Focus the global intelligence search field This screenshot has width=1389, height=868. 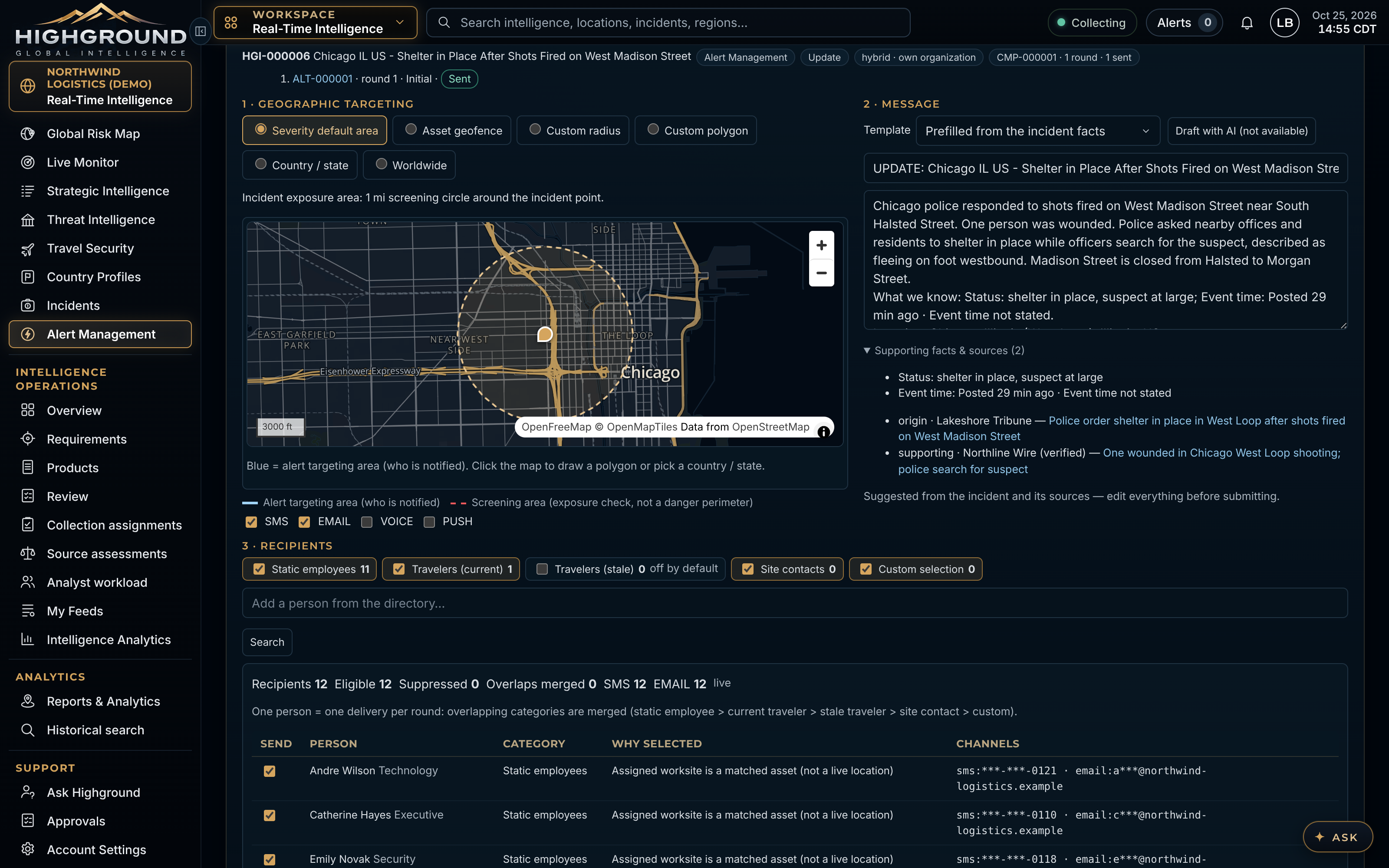pos(668,23)
